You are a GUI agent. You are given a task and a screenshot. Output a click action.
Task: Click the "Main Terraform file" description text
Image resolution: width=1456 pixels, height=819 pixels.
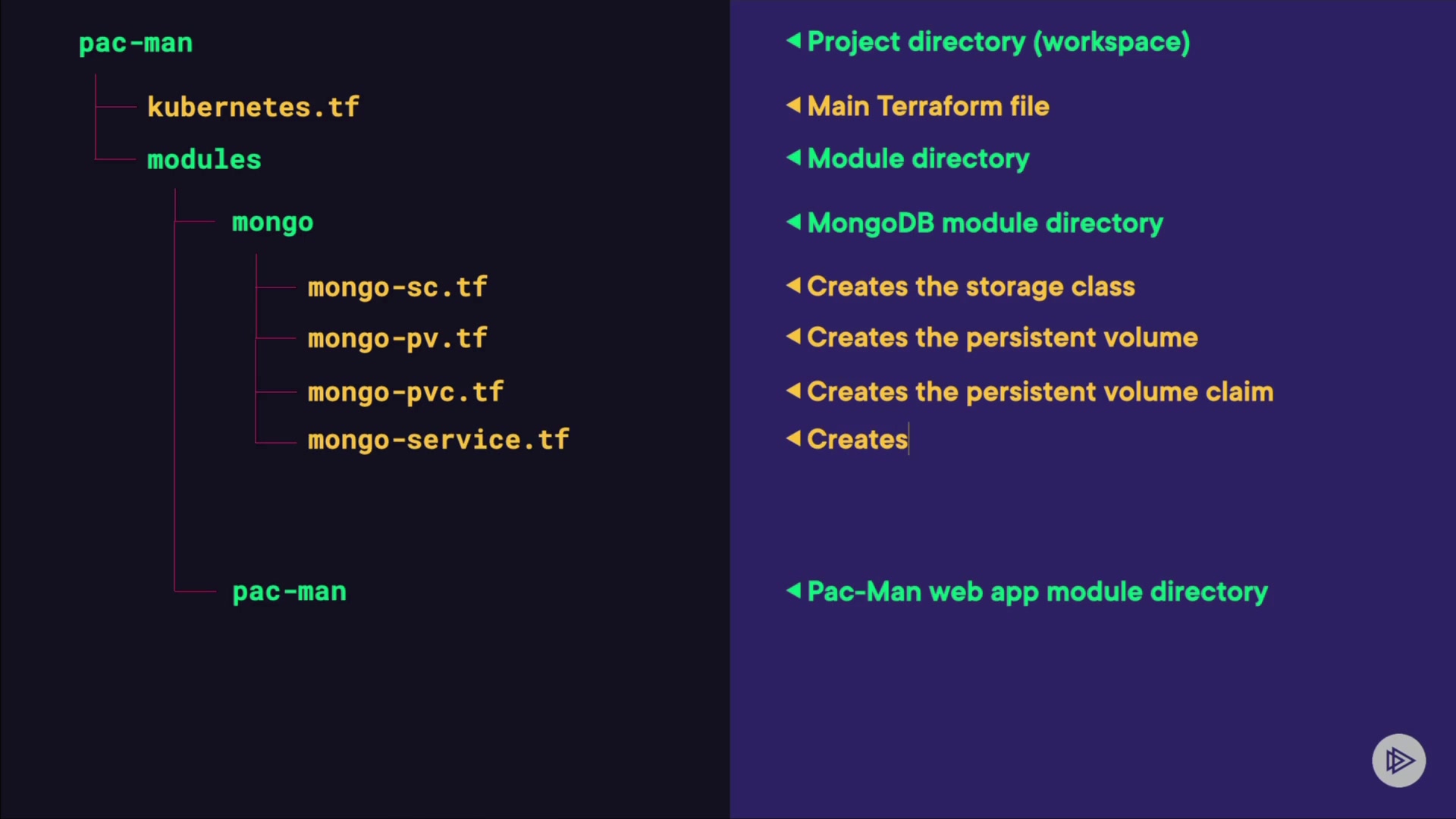[928, 106]
